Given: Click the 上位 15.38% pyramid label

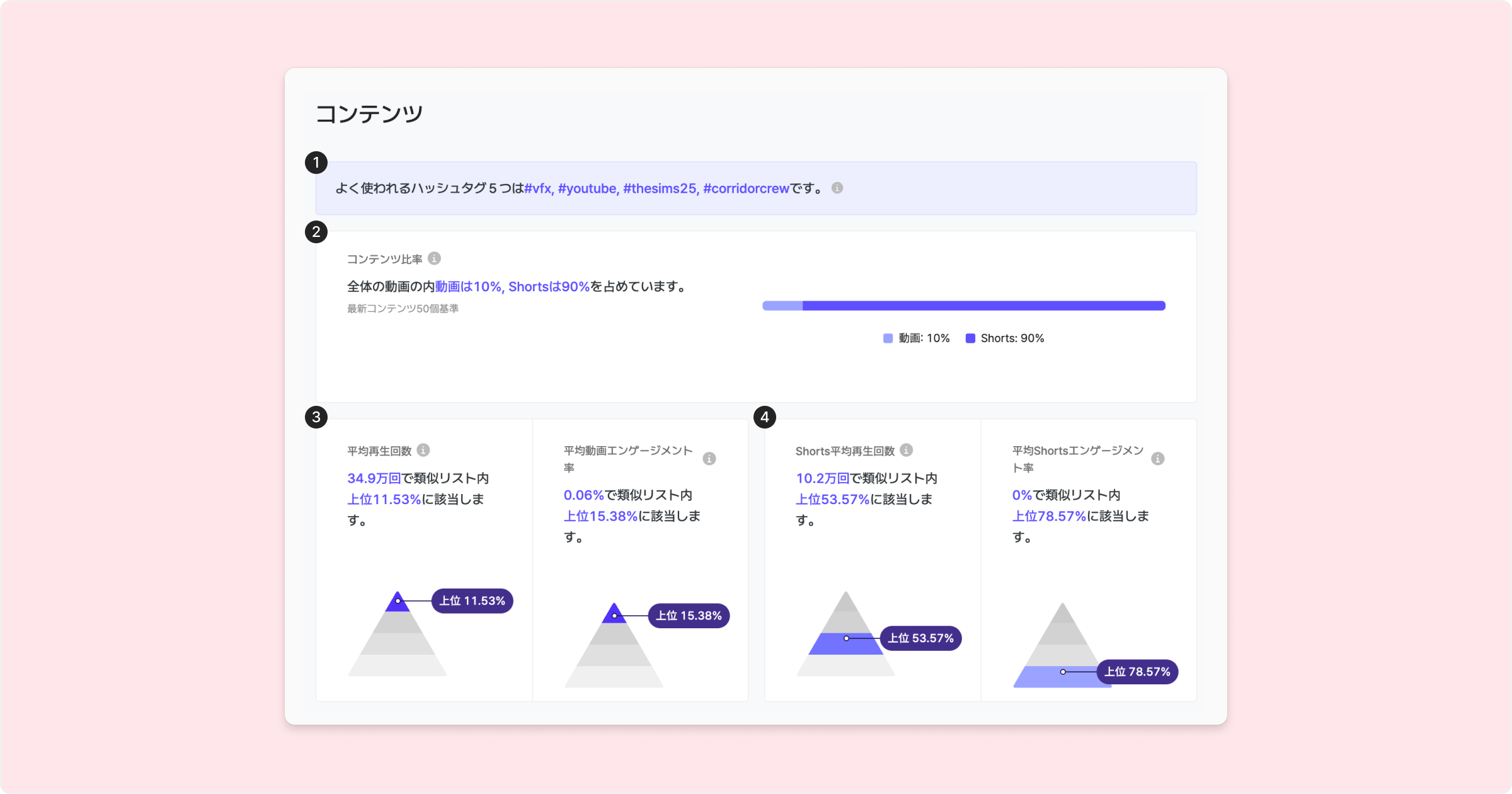Looking at the screenshot, I should [689, 616].
